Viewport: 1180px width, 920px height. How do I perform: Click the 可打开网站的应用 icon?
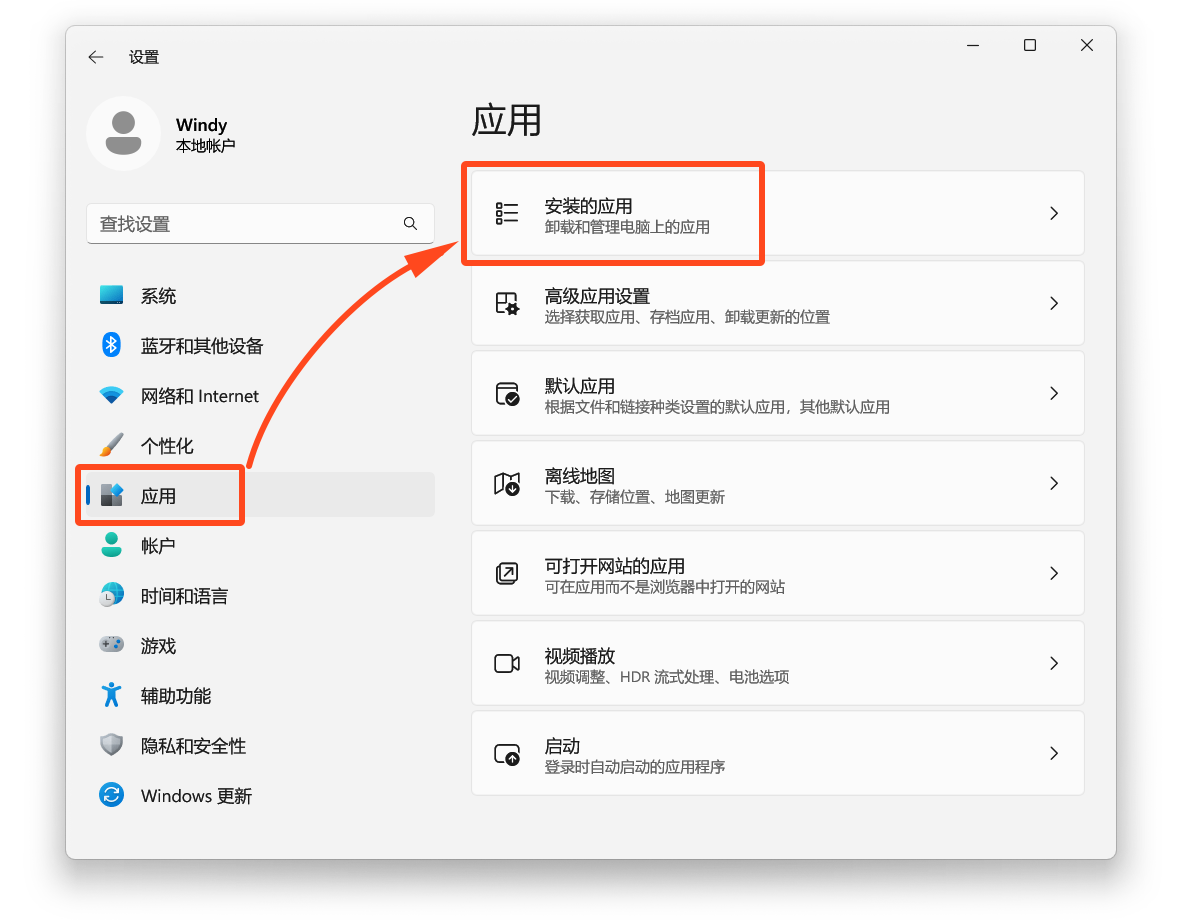(x=506, y=572)
